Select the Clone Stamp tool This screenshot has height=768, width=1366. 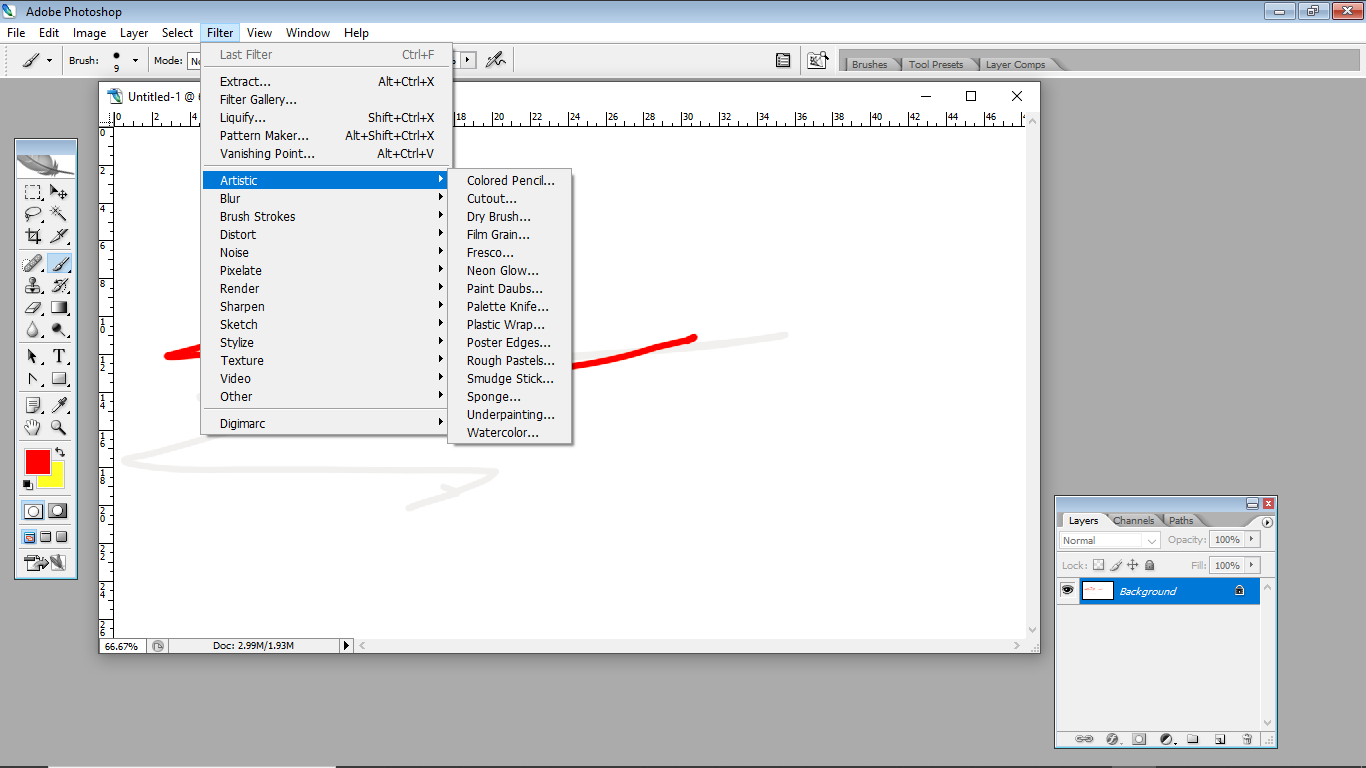click(33, 286)
